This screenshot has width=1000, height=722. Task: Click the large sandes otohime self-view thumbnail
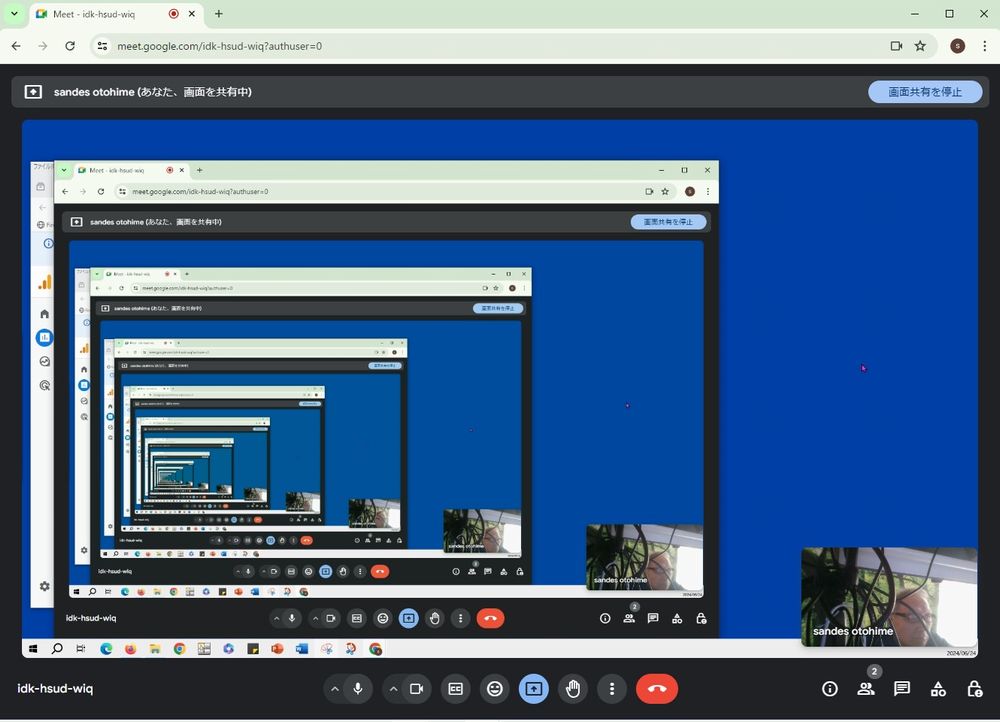pyautogui.click(x=889, y=597)
